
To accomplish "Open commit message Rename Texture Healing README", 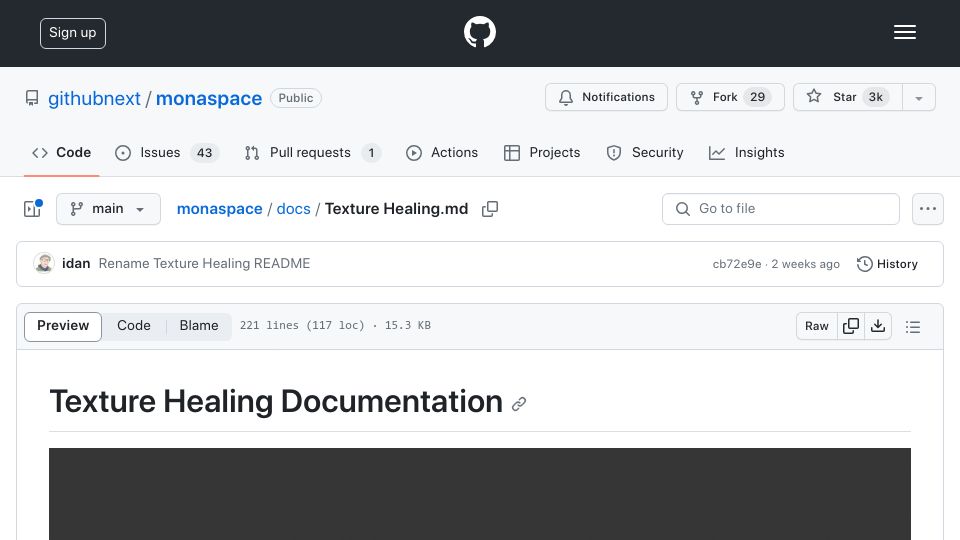I will pyautogui.click(x=204, y=263).
